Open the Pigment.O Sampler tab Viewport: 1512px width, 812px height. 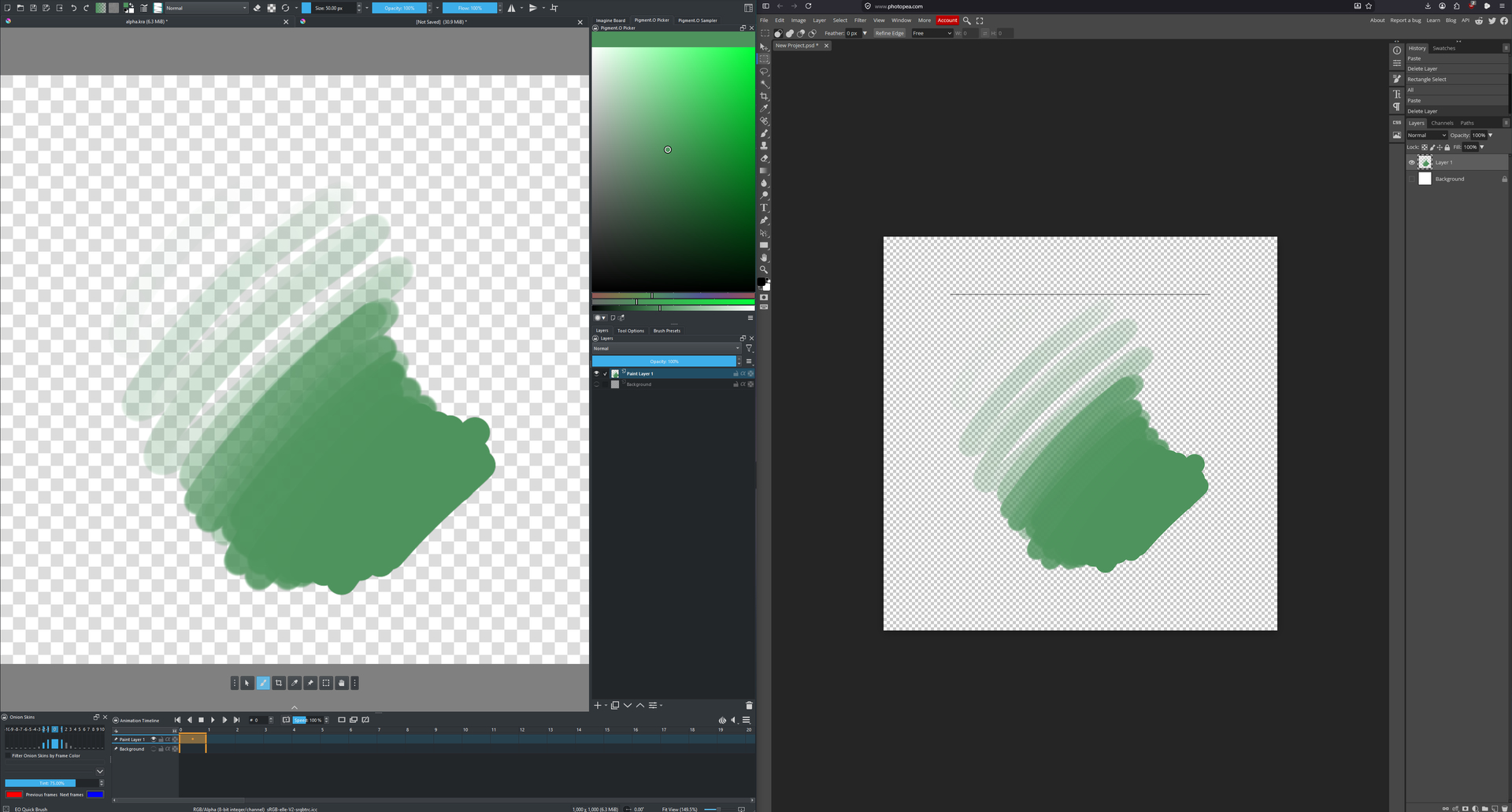(698, 20)
